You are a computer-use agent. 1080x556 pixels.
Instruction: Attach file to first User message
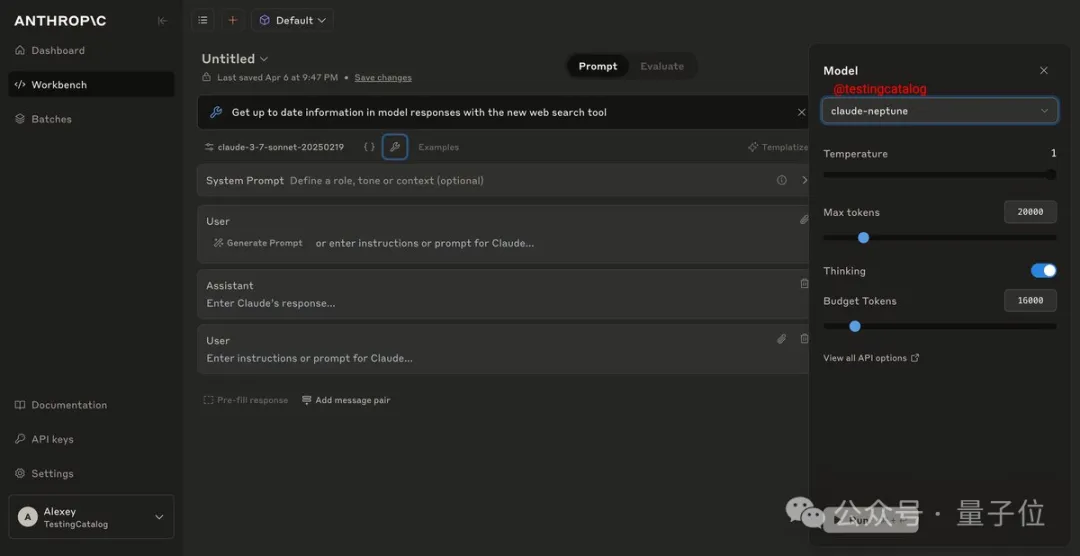(803, 220)
